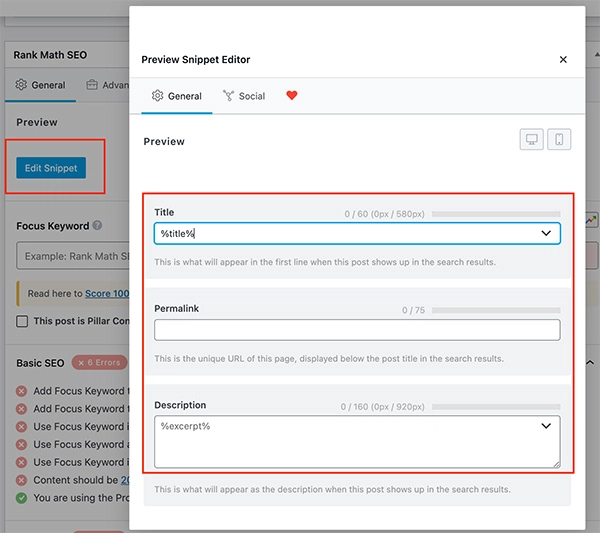The width and height of the screenshot is (600, 533).
Task: Switch to mobile preview icon
Action: point(559,139)
